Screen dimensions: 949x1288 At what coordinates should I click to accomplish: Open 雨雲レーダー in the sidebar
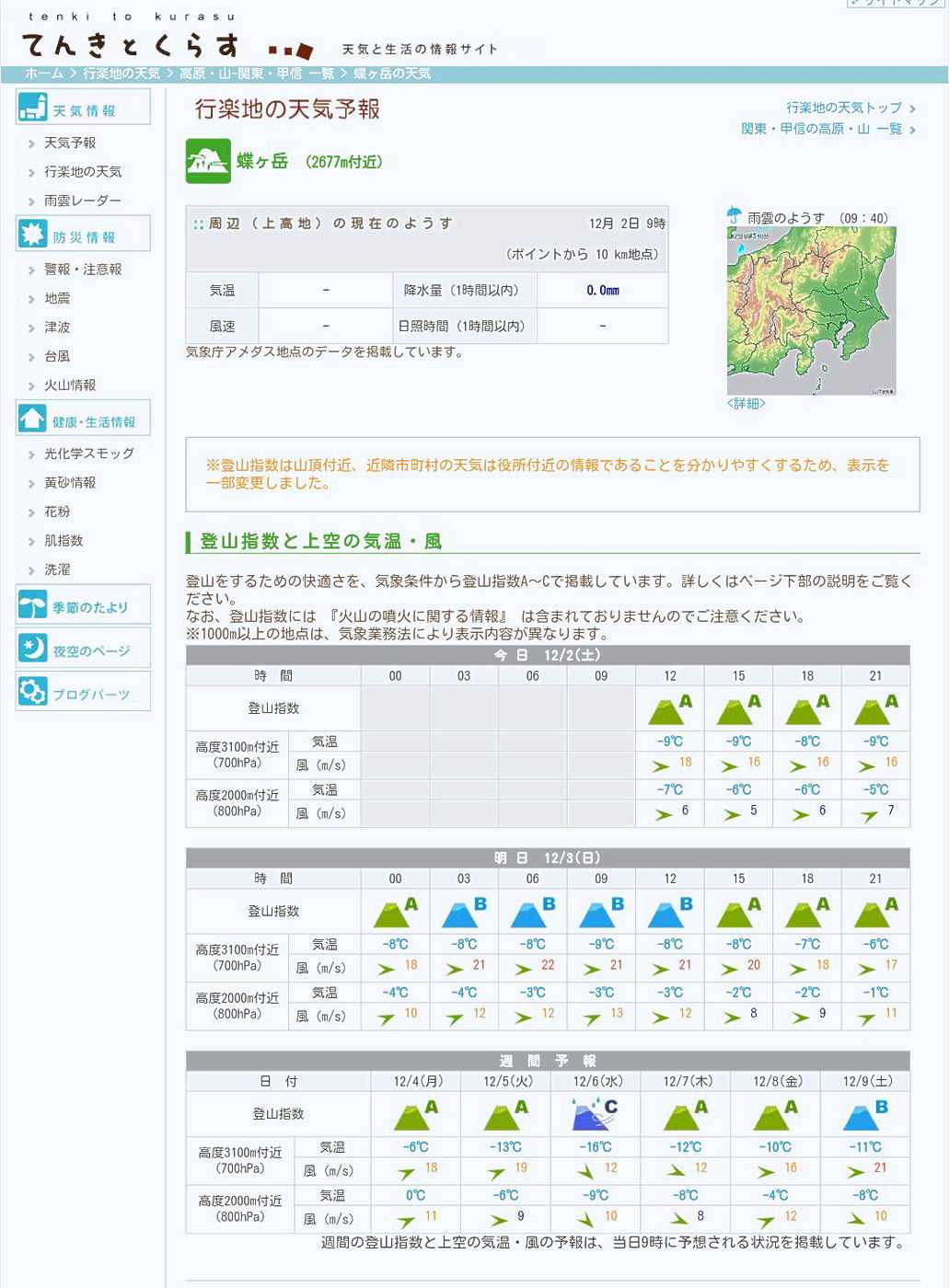[x=83, y=201]
